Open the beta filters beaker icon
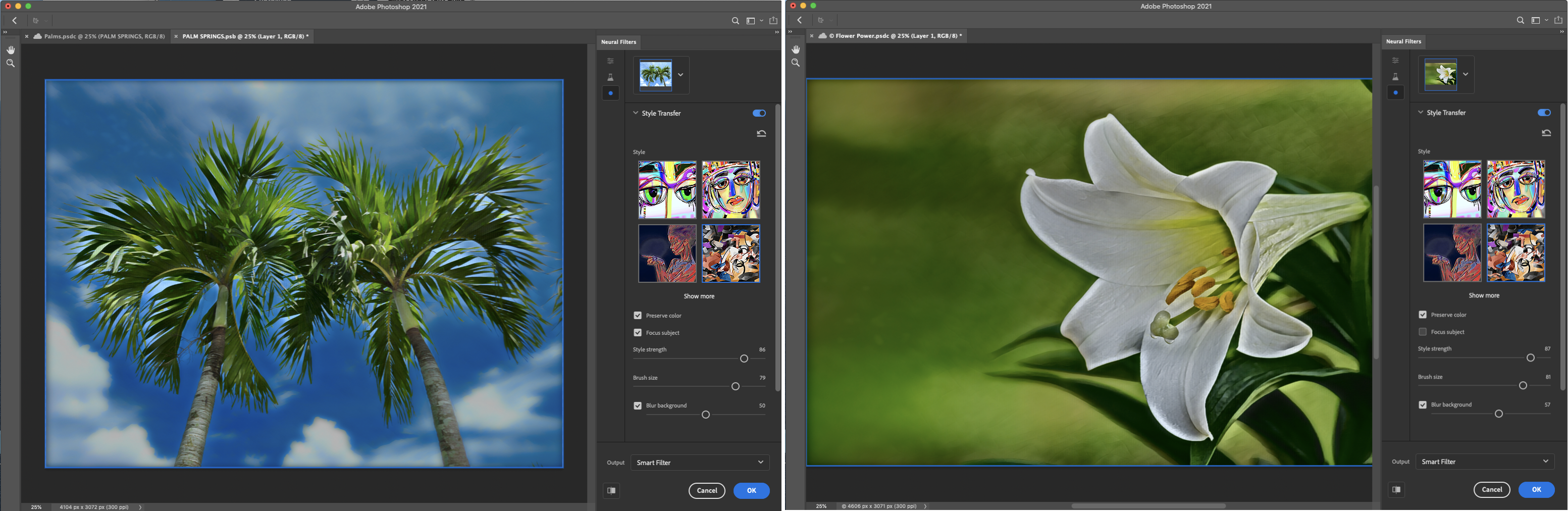 (x=610, y=77)
